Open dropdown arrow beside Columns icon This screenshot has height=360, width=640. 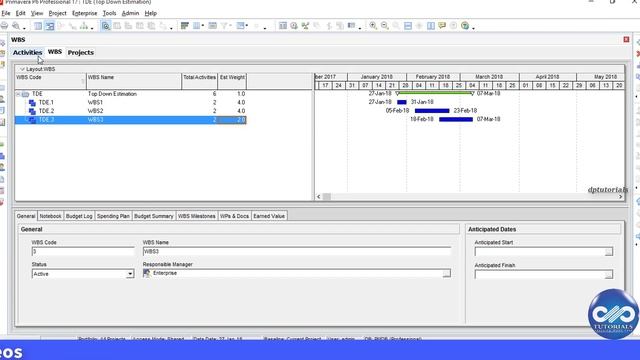point(202,26)
